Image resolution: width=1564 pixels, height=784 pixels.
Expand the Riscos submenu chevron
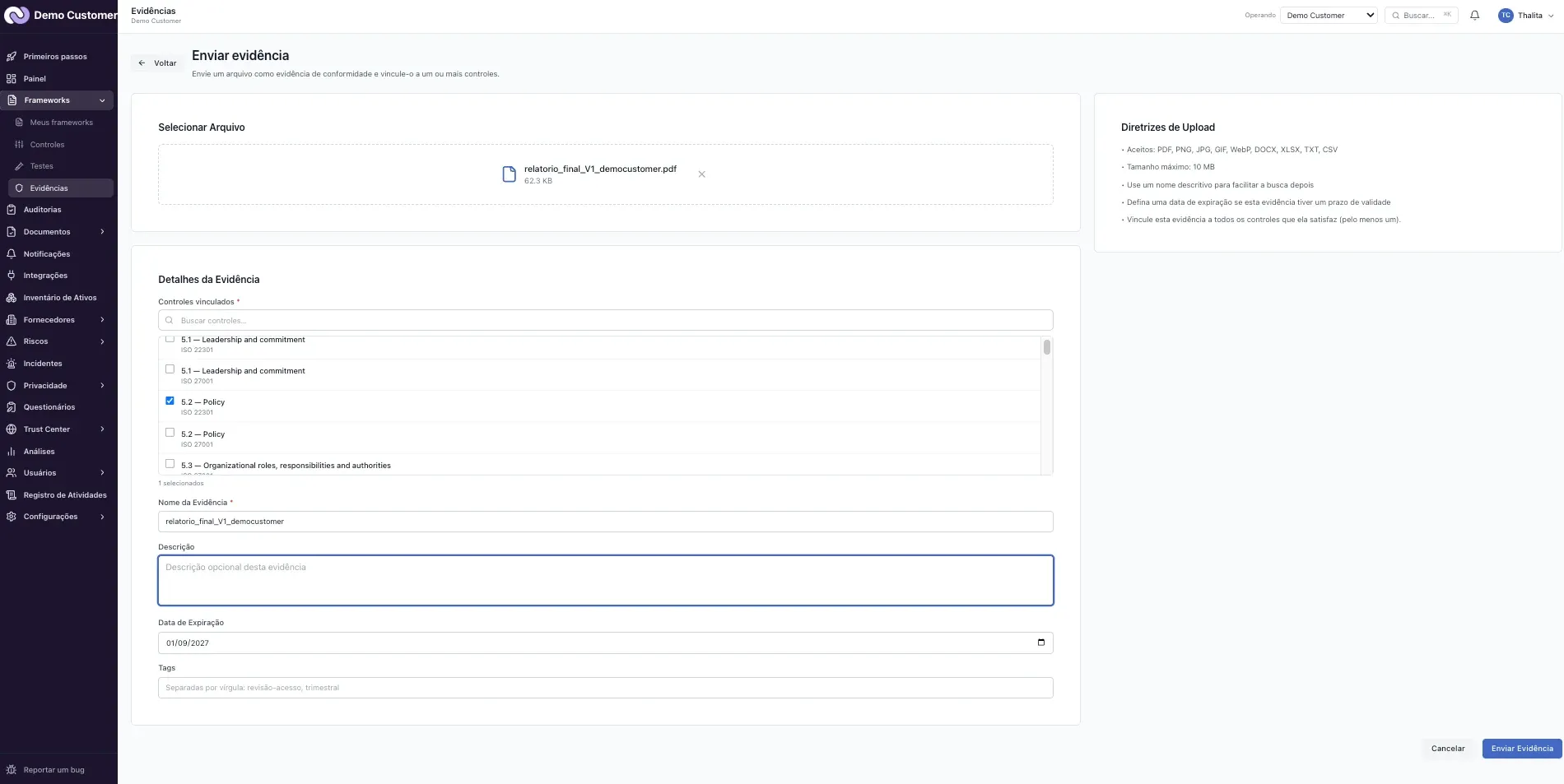102,341
